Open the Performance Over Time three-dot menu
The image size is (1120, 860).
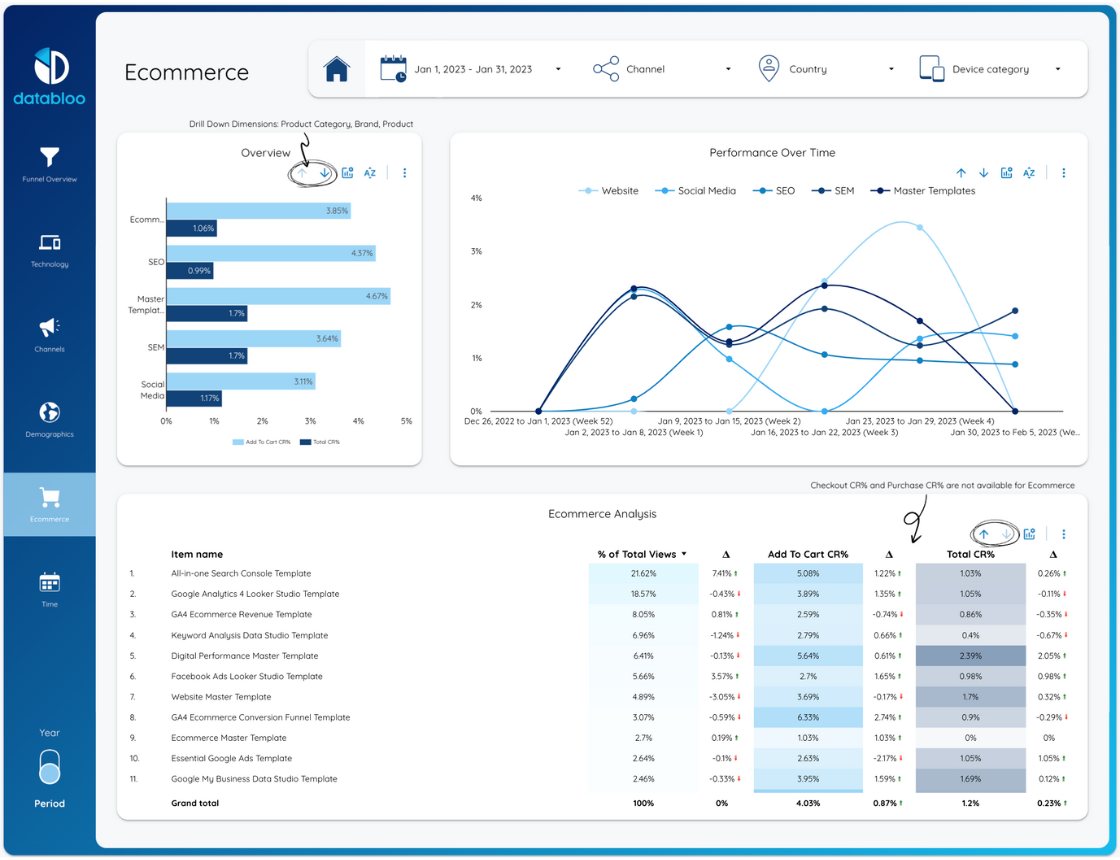tap(1064, 173)
